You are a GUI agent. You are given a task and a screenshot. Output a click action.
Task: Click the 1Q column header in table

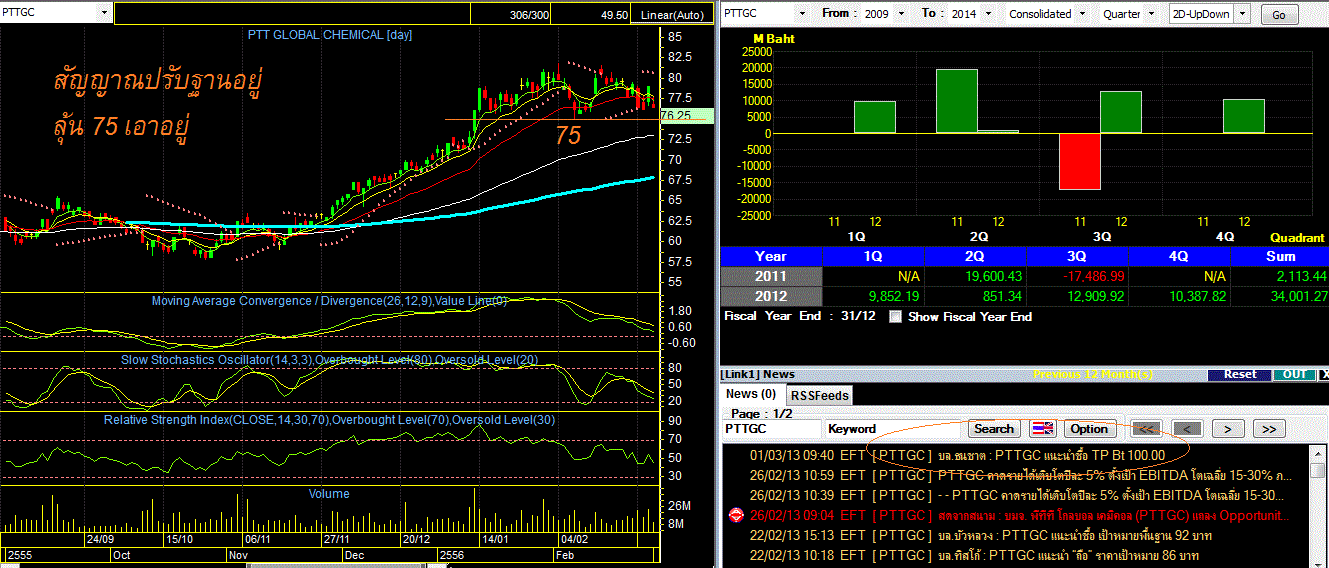click(873, 256)
